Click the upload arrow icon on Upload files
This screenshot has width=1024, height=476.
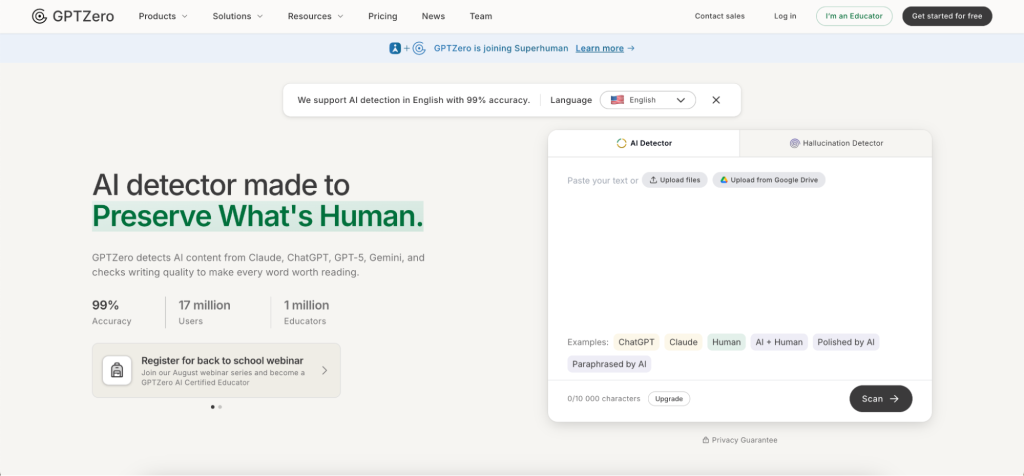click(x=653, y=180)
